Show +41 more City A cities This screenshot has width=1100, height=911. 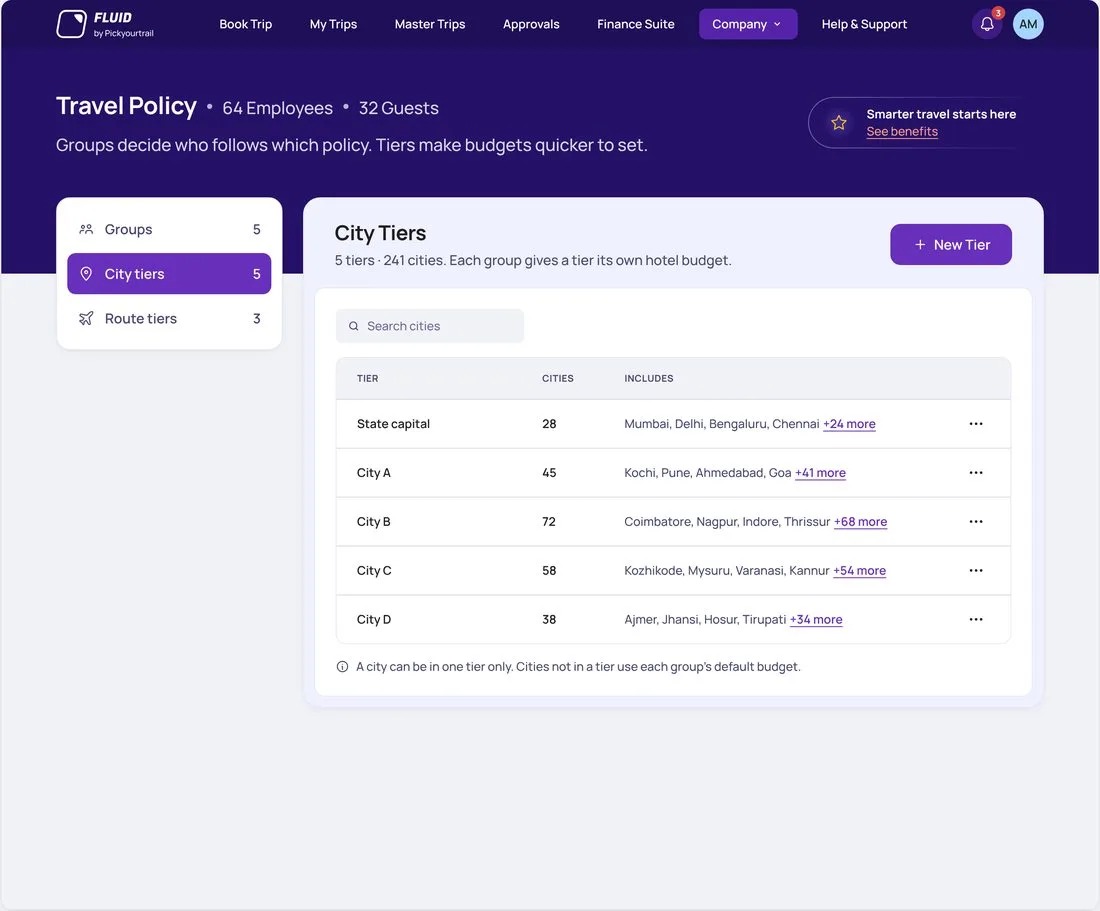pos(820,473)
